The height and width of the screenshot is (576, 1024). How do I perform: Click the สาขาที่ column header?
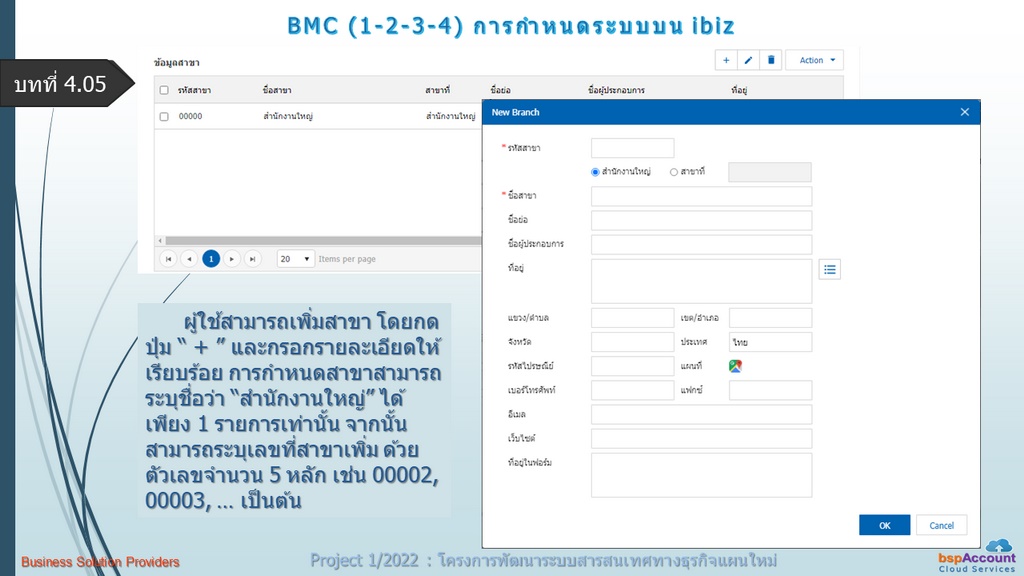pos(438,90)
